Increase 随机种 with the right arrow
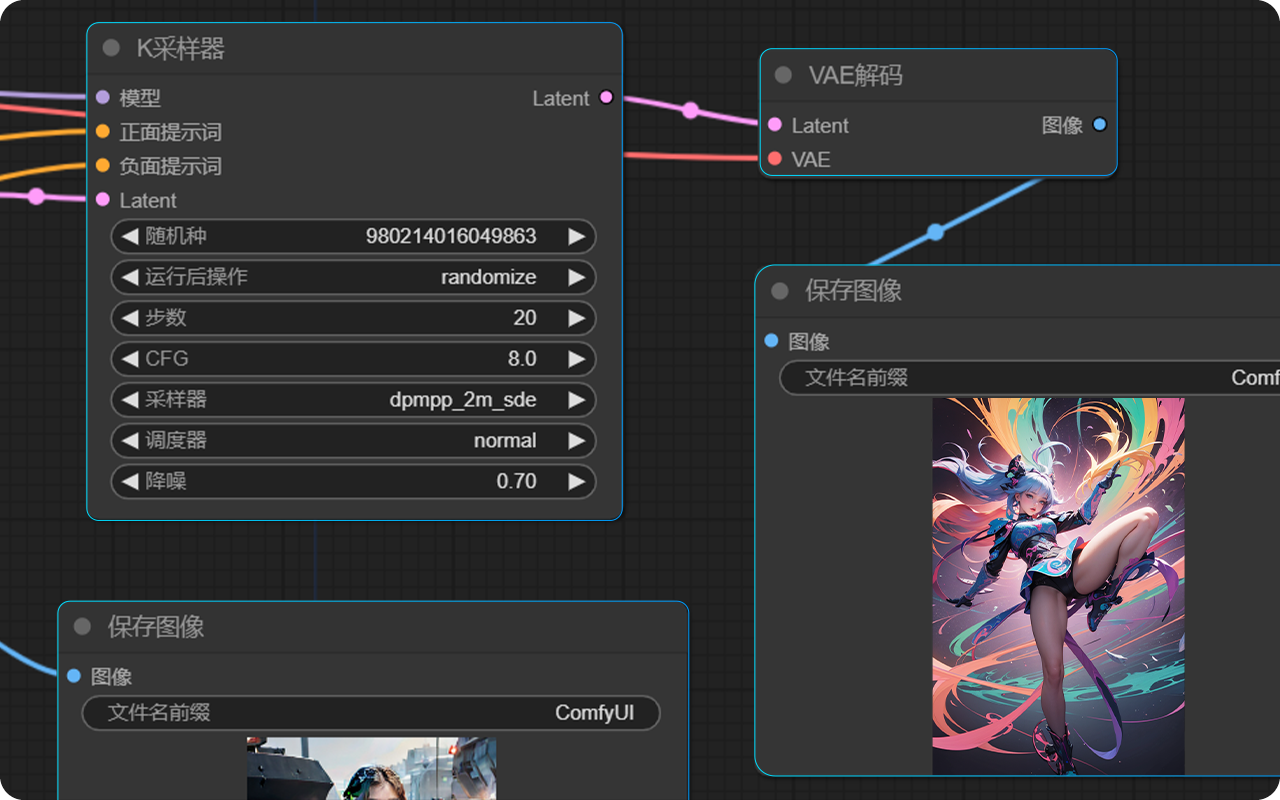This screenshot has height=800, width=1280. tap(577, 236)
